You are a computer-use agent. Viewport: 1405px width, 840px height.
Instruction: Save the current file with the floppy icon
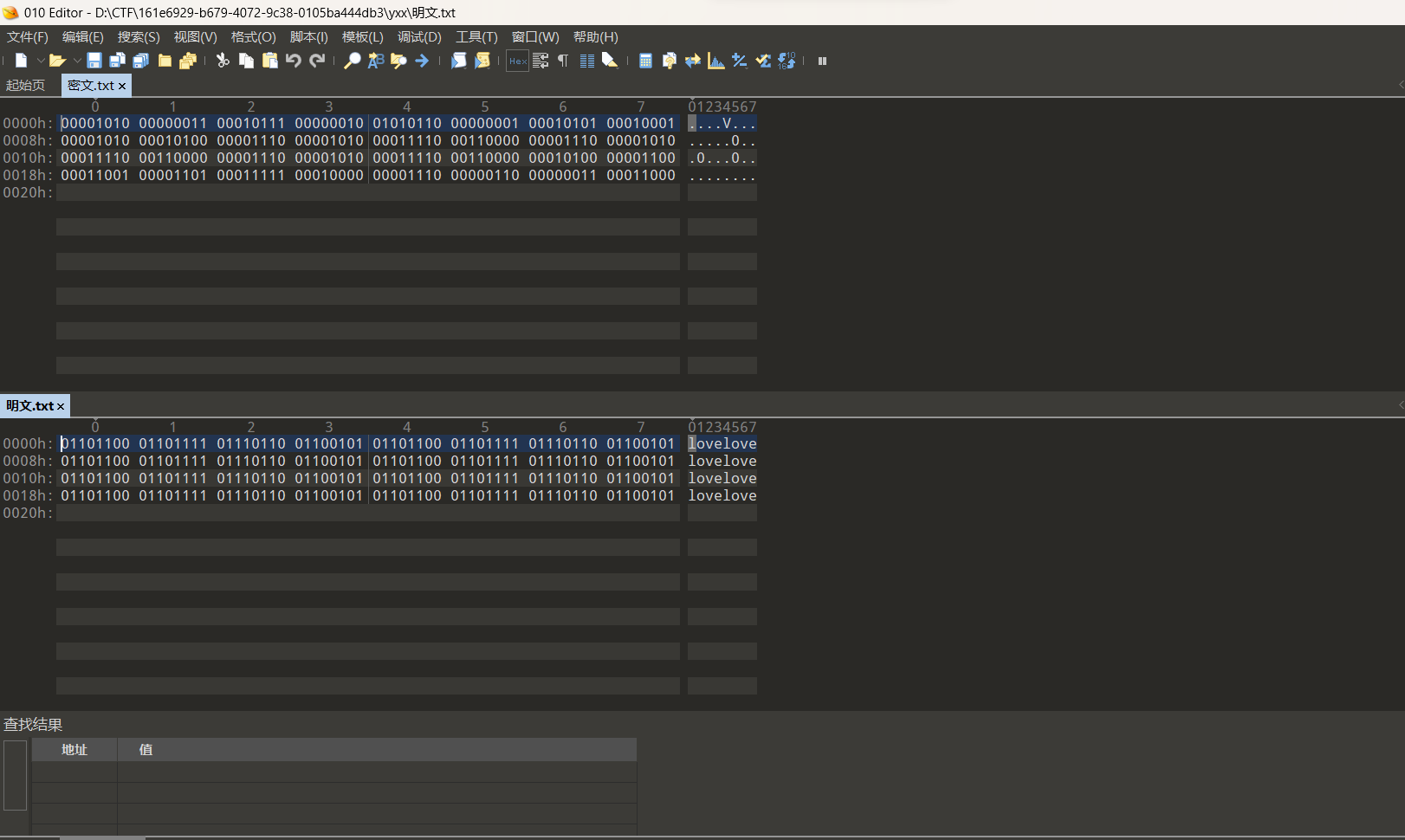point(94,61)
